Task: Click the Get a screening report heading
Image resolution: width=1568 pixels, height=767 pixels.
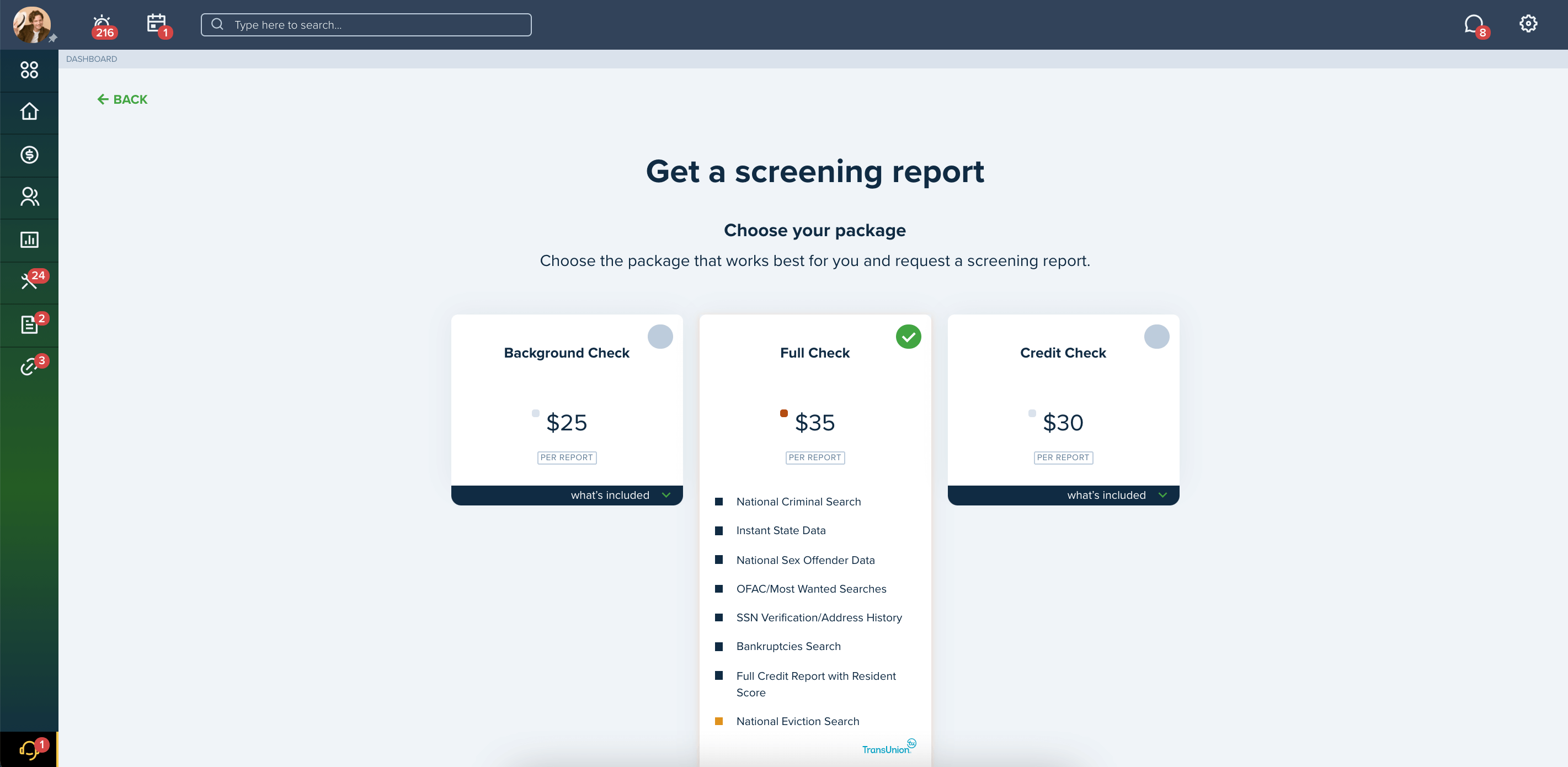Action: point(815,171)
